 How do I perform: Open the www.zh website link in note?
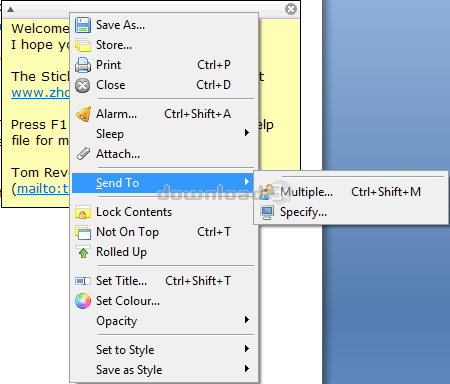[40, 93]
